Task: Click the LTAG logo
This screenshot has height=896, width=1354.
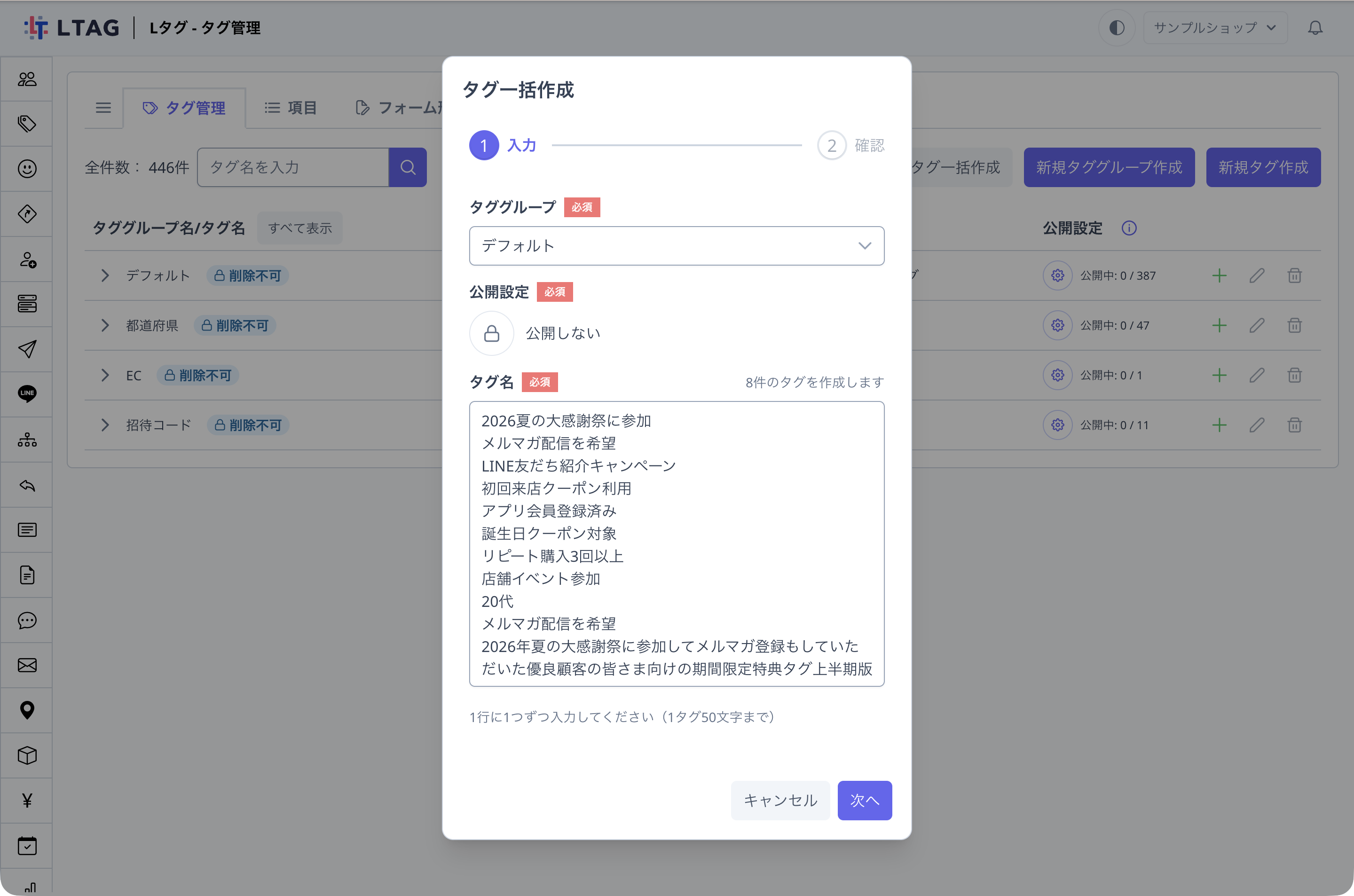Action: 72,27
